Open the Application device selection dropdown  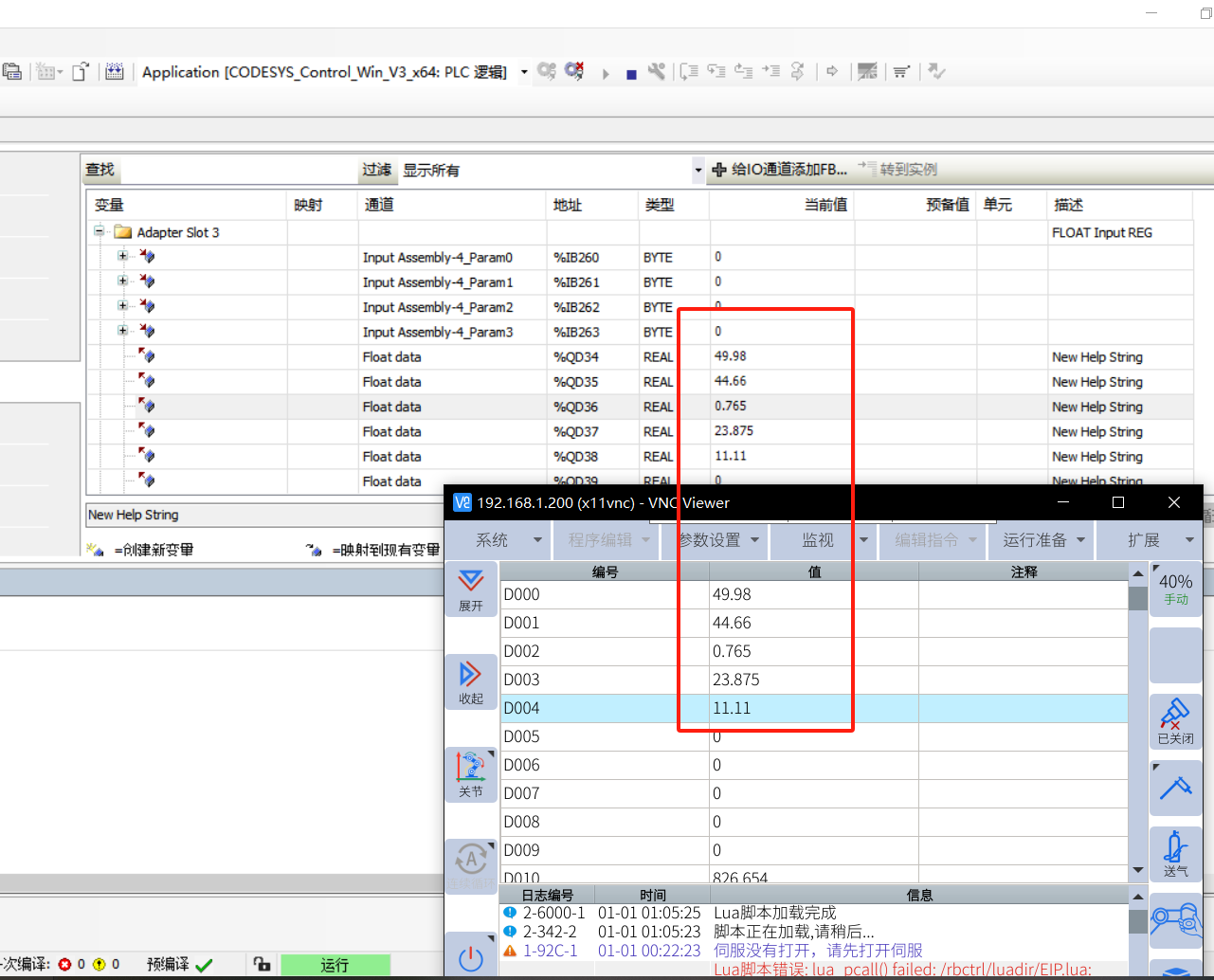click(x=524, y=72)
